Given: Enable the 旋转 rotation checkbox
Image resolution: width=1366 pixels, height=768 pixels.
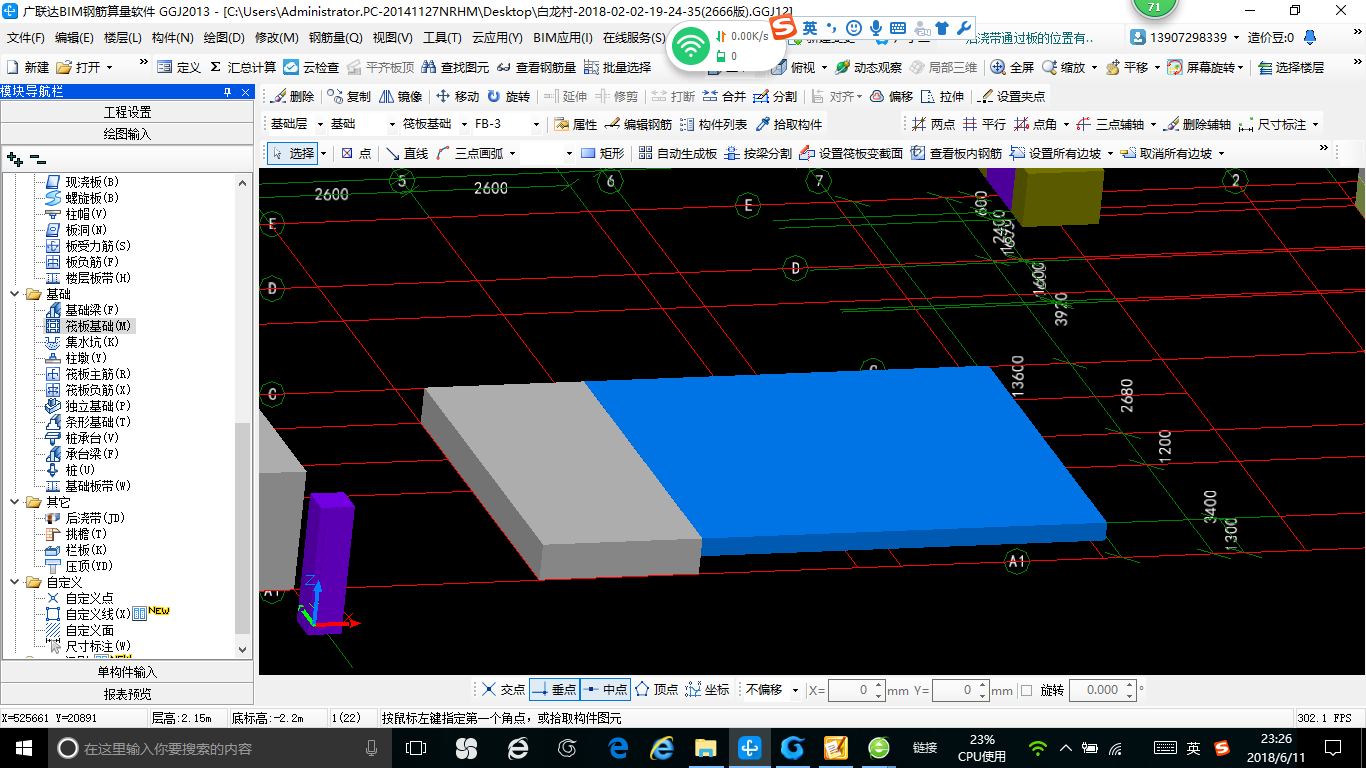Looking at the screenshot, I should coord(1027,690).
